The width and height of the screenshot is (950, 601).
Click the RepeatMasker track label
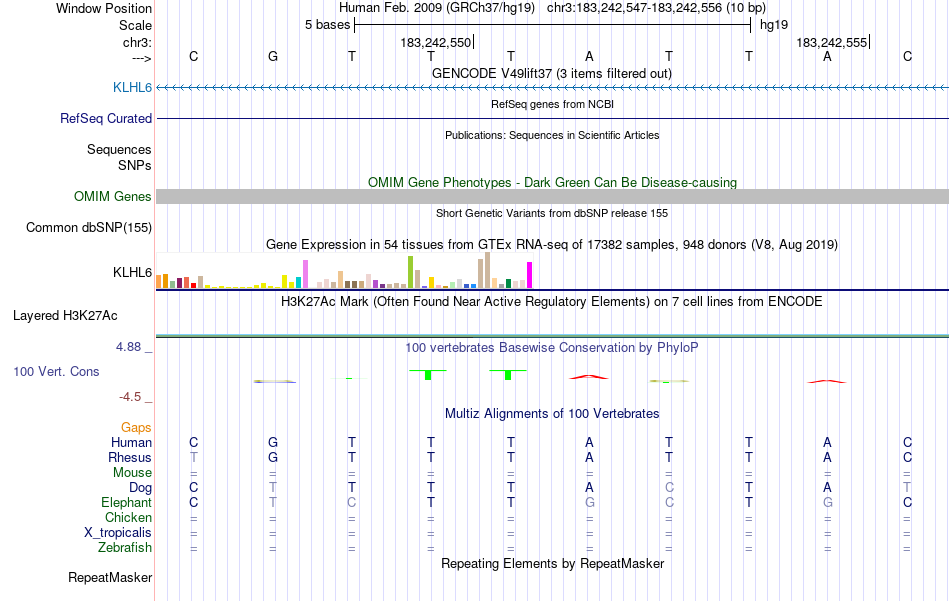pos(110,577)
